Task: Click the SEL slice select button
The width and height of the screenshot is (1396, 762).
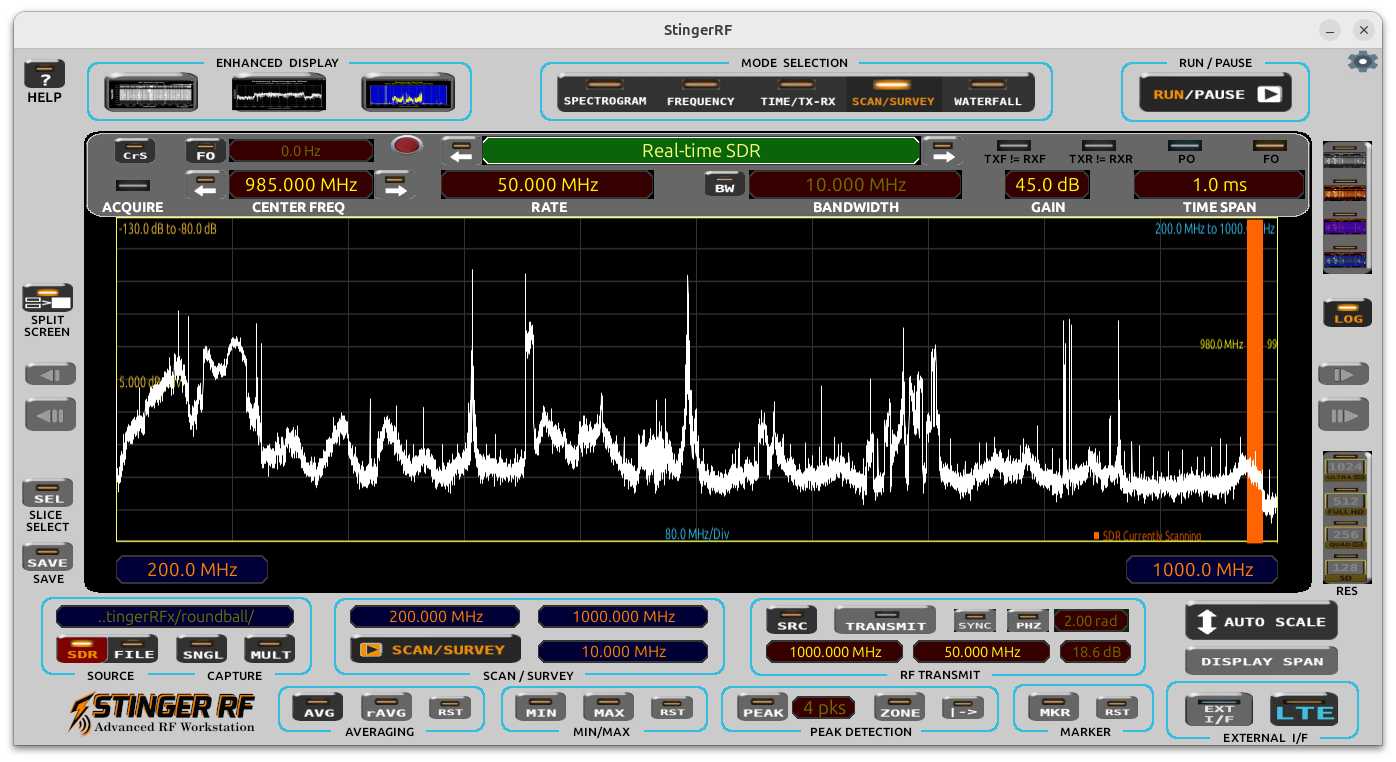Action: click(x=48, y=493)
